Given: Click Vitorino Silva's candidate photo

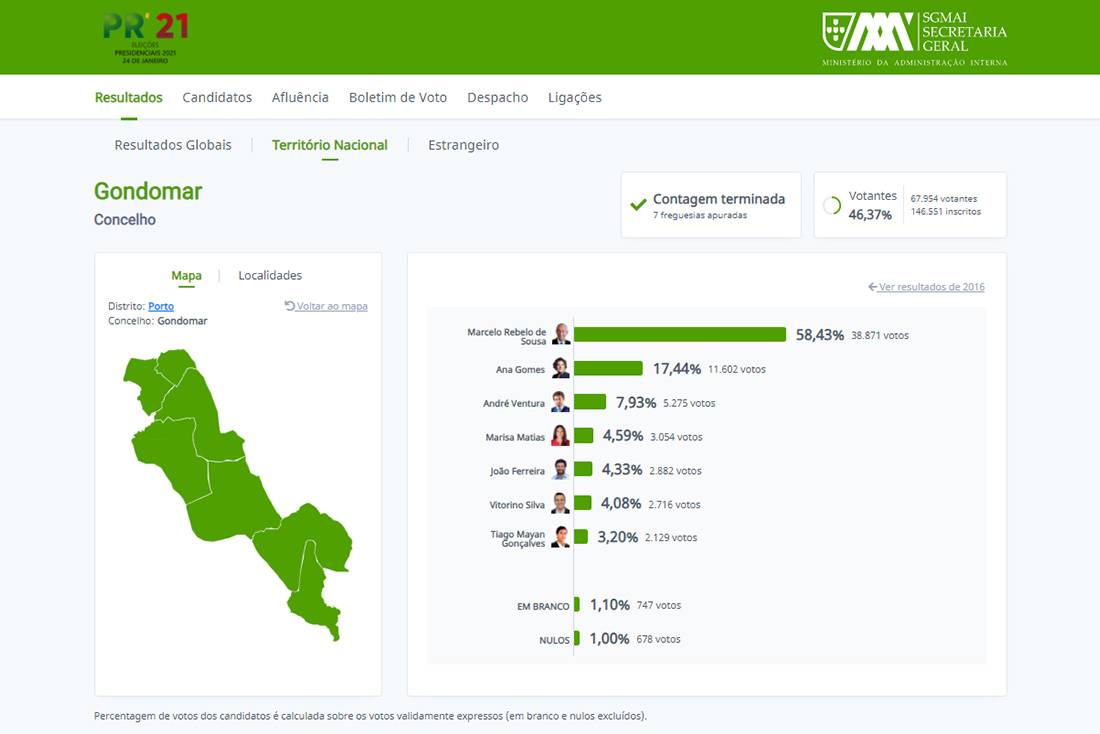Looking at the screenshot, I should (x=561, y=504).
